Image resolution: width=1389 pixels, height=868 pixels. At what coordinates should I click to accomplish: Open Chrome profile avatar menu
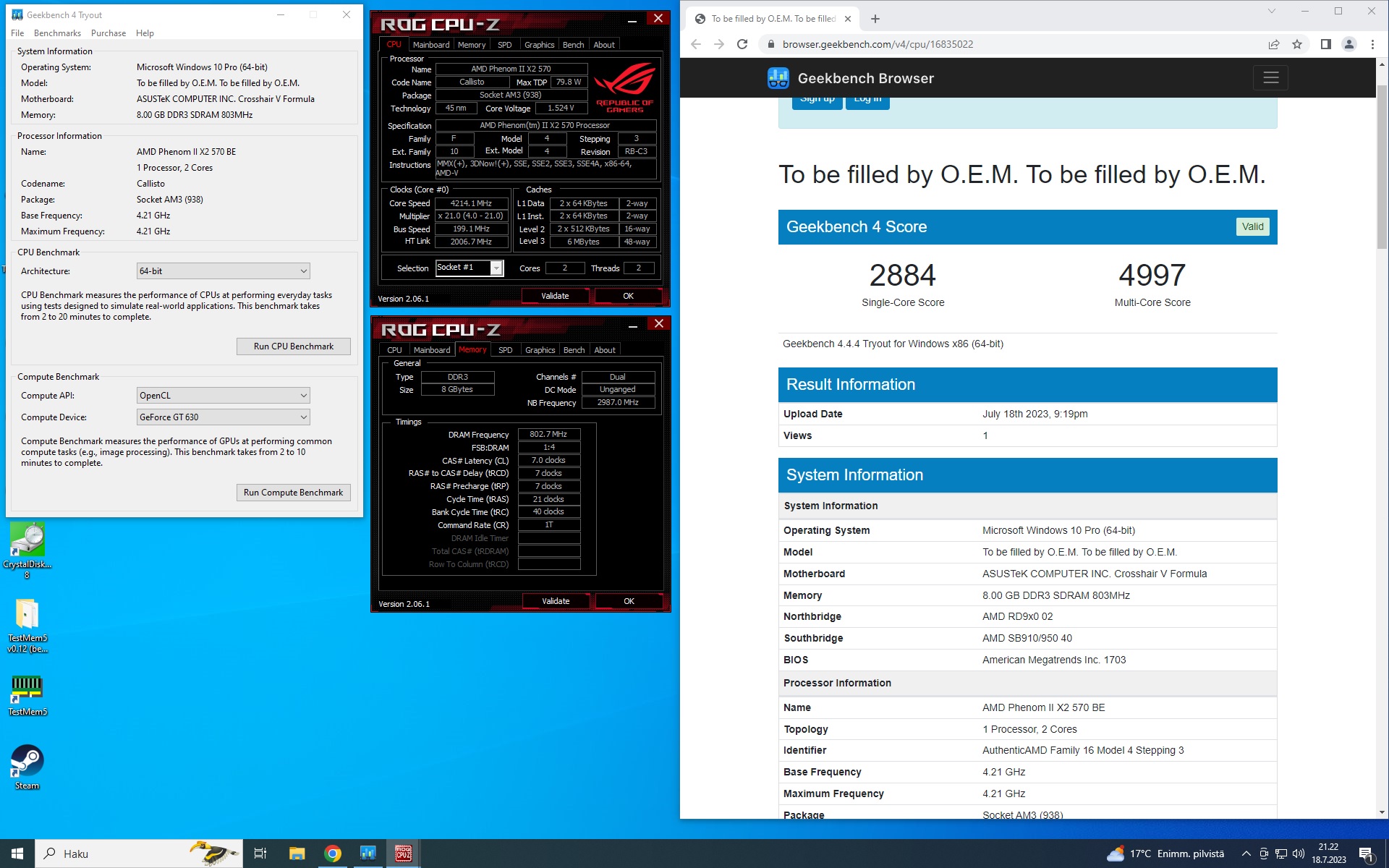click(1349, 44)
